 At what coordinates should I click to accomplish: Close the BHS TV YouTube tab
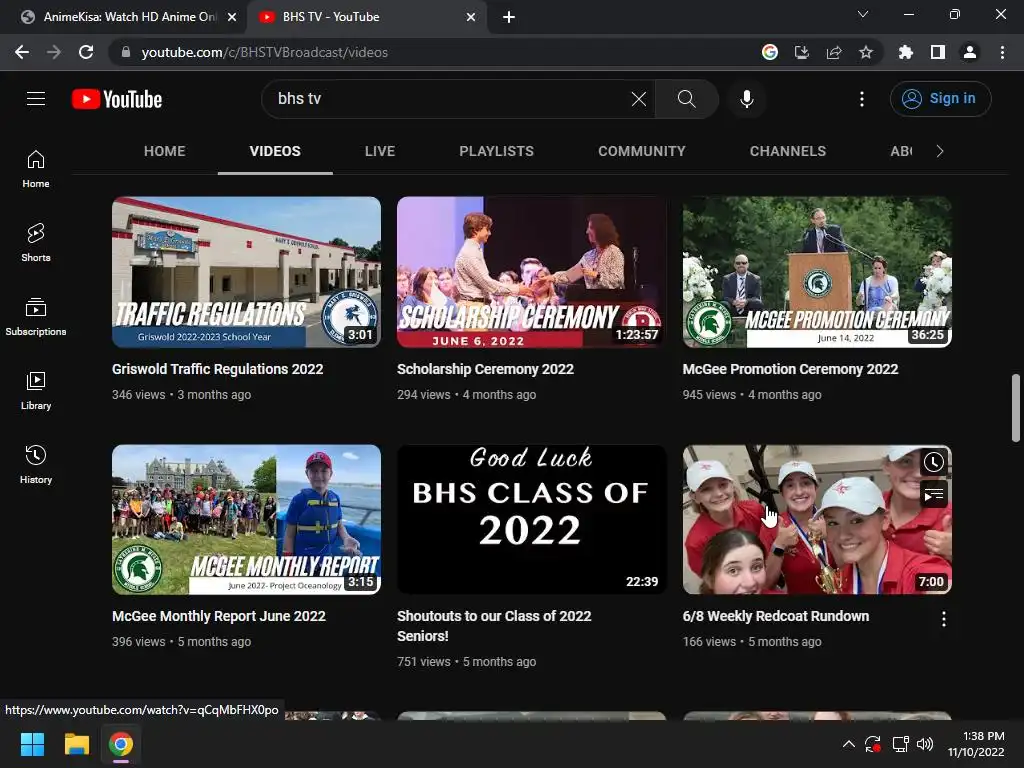tap(471, 18)
